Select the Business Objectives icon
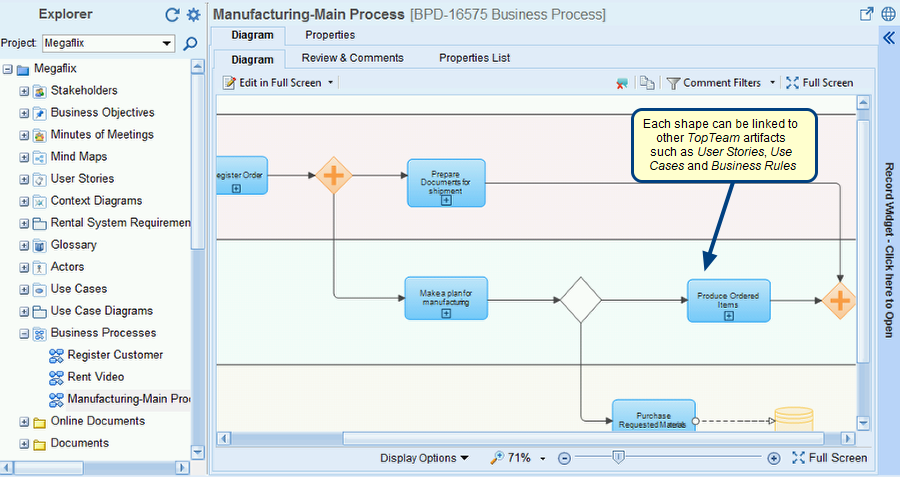The image size is (900, 477). [x=40, y=114]
